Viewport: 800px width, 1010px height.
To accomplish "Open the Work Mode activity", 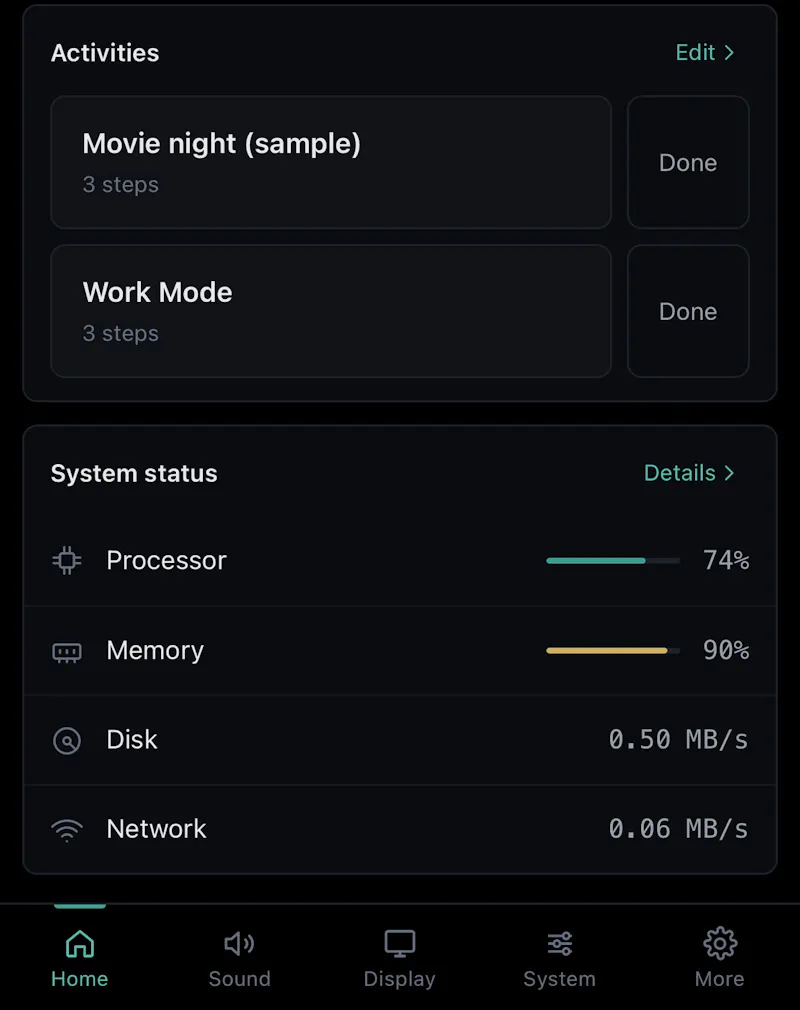I will pos(331,311).
